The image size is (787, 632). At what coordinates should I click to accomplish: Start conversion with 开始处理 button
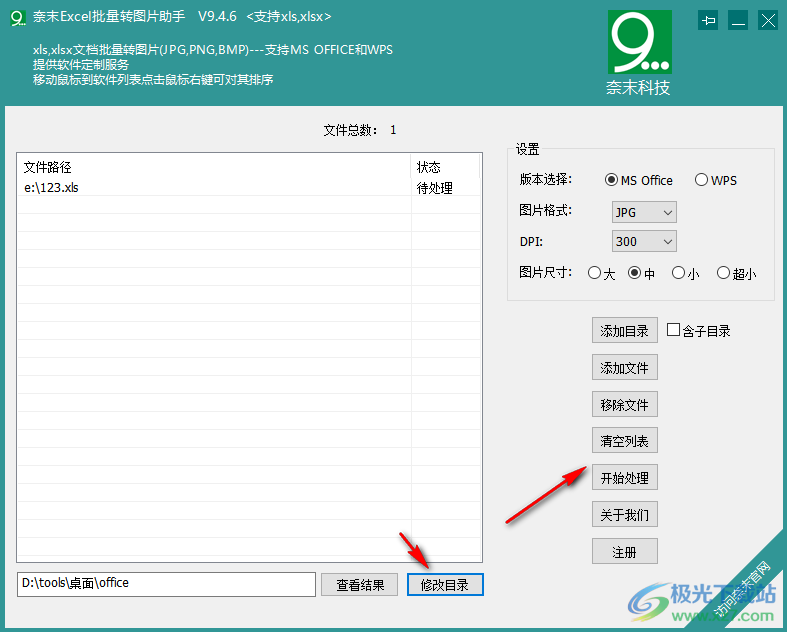(625, 477)
